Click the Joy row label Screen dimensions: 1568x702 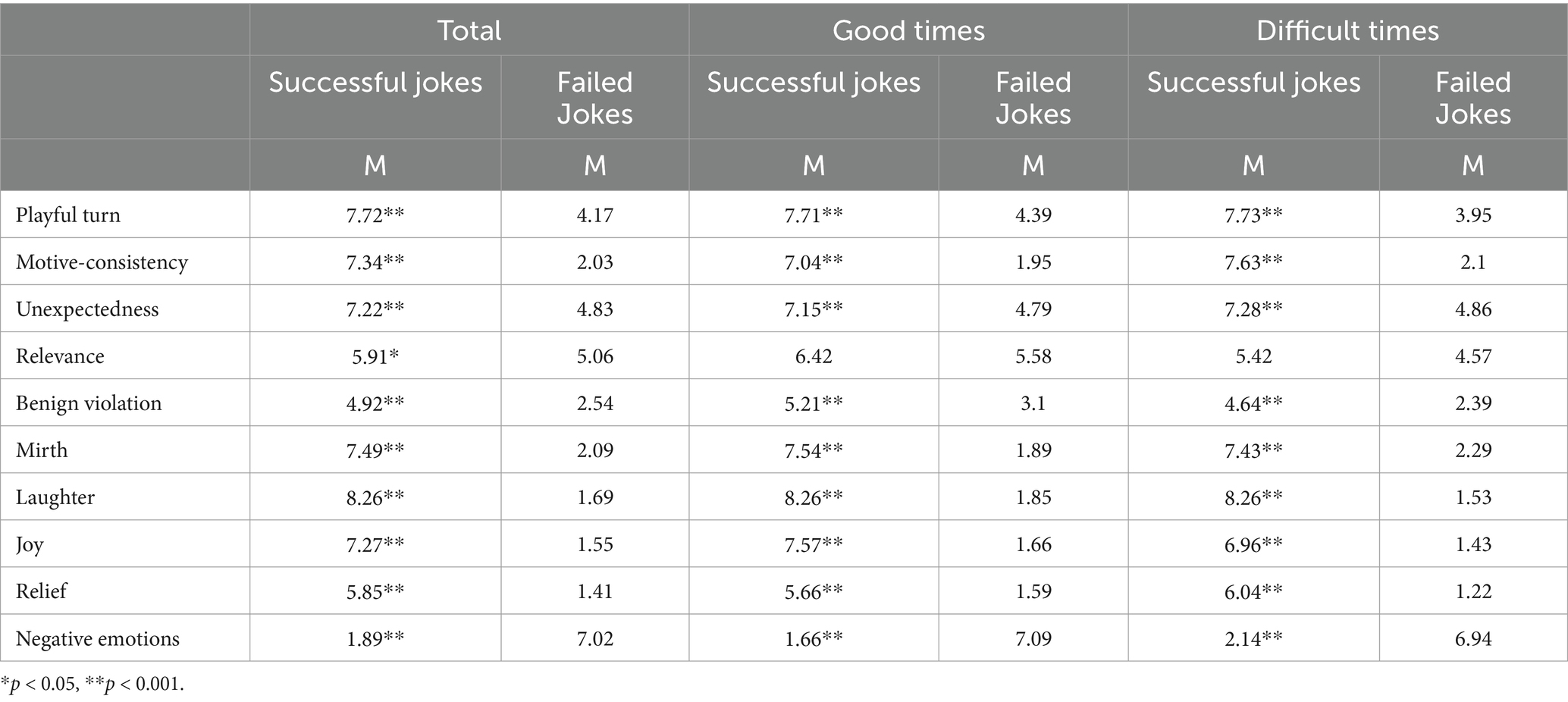click(30, 545)
